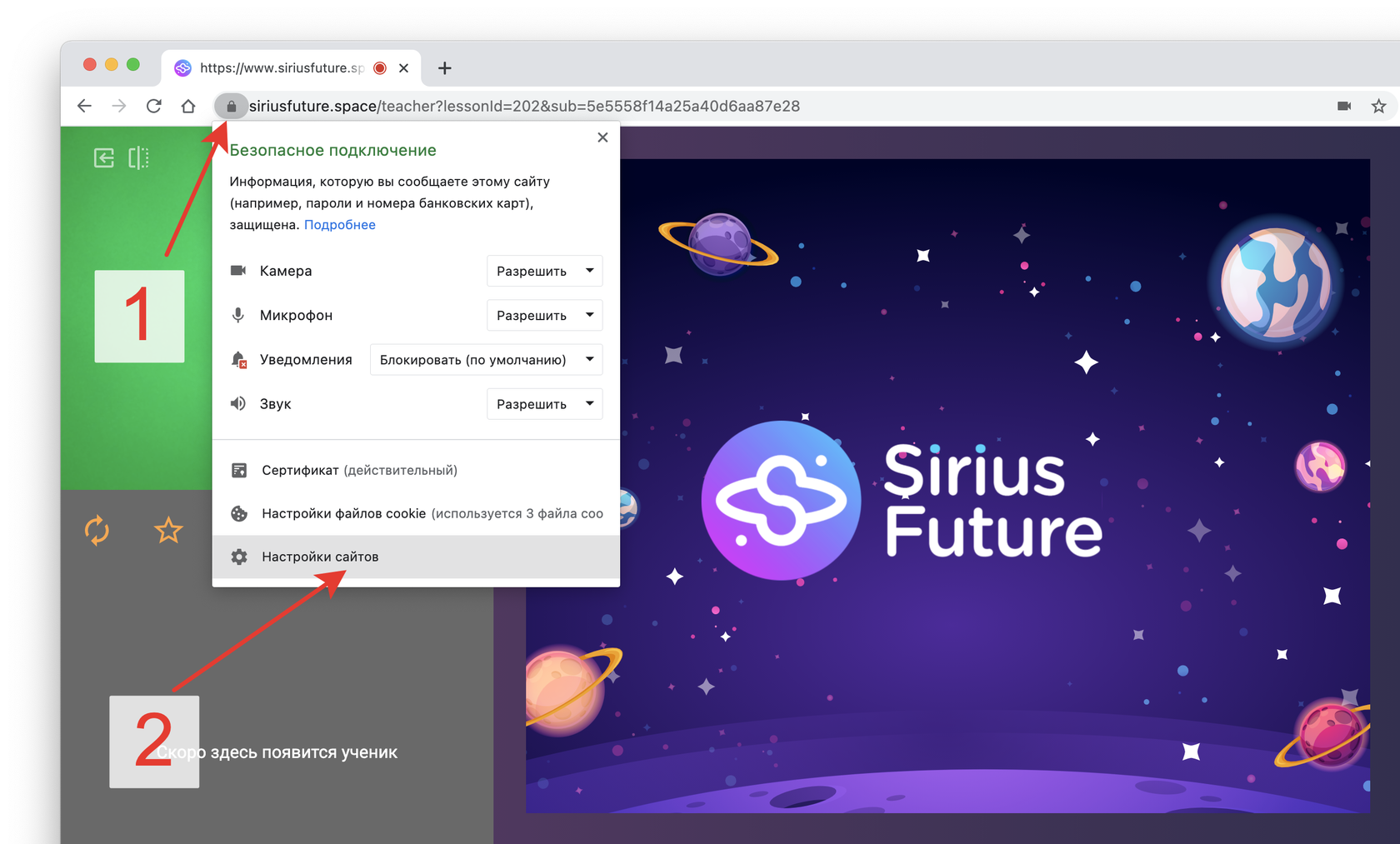This screenshot has height=844, width=1400.
Task: Click the padlock site info icon
Action: point(231,106)
